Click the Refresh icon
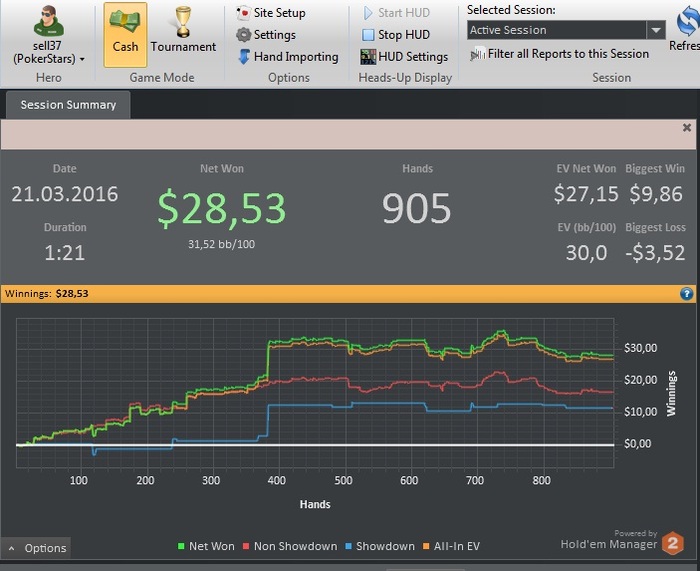 [x=686, y=22]
